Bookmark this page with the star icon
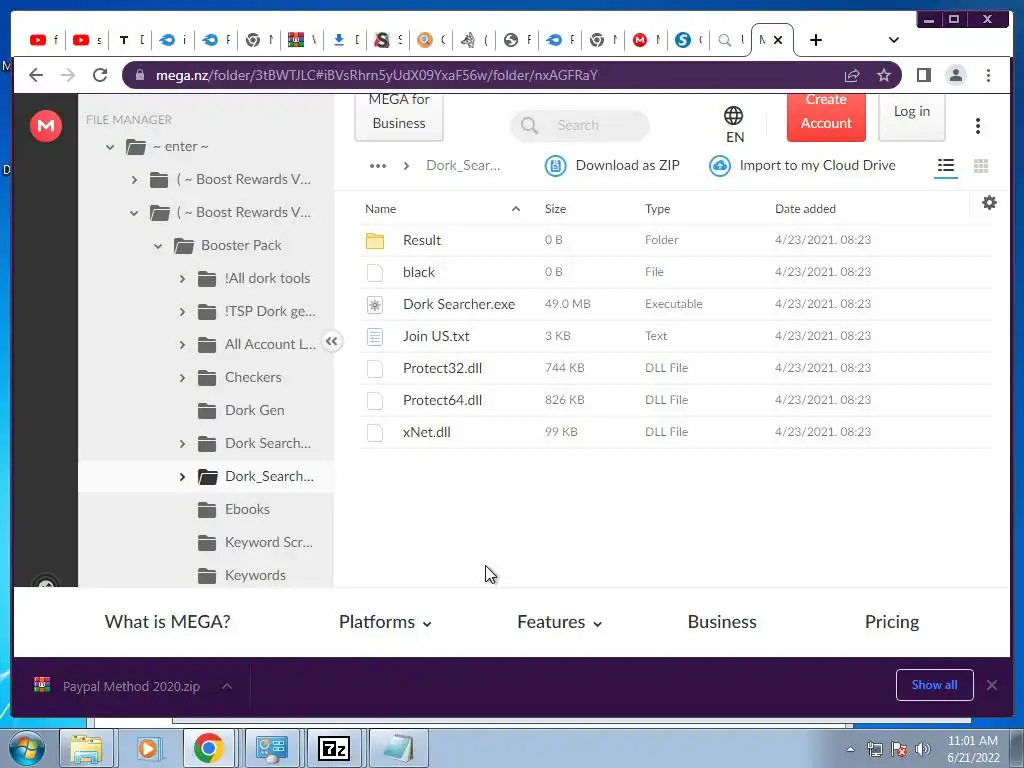 point(884,75)
